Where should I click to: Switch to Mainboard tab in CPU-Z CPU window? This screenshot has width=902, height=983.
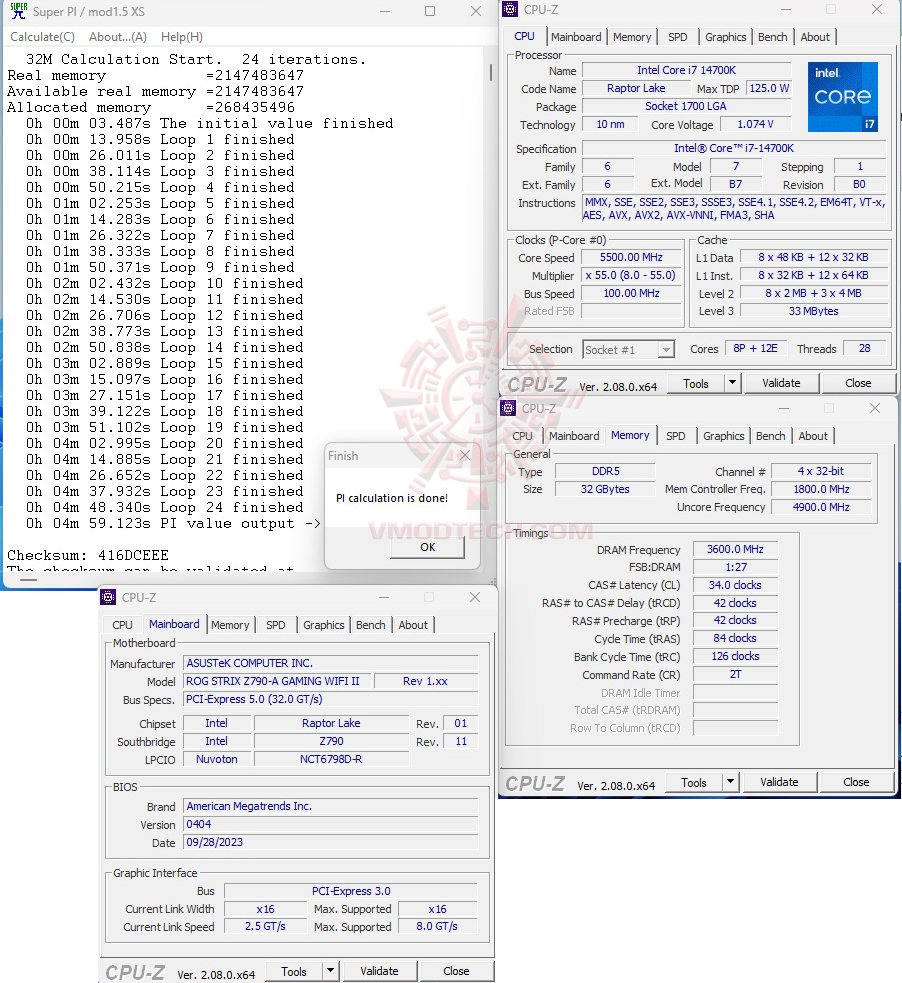[x=576, y=37]
